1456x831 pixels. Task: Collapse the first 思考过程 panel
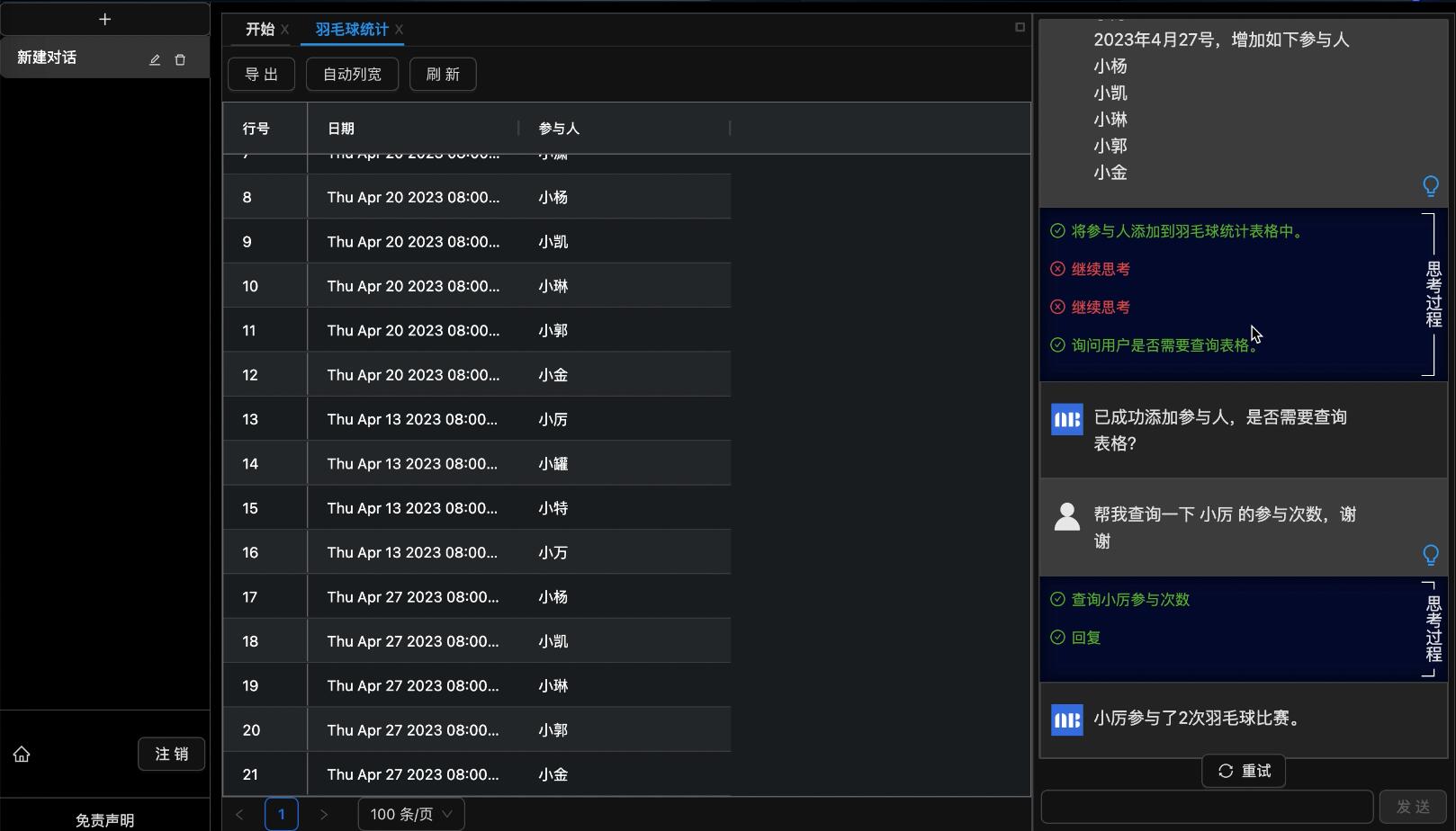click(1433, 294)
